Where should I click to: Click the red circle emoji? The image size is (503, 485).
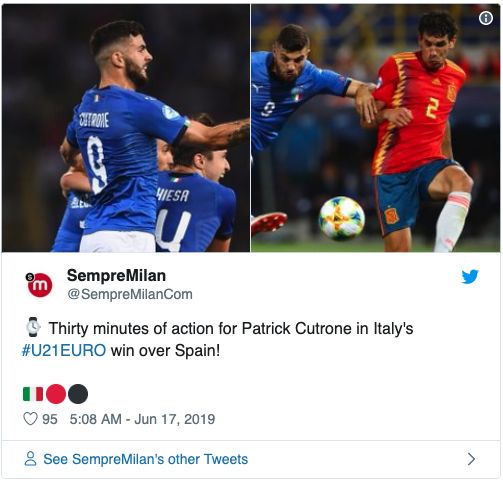56,394
